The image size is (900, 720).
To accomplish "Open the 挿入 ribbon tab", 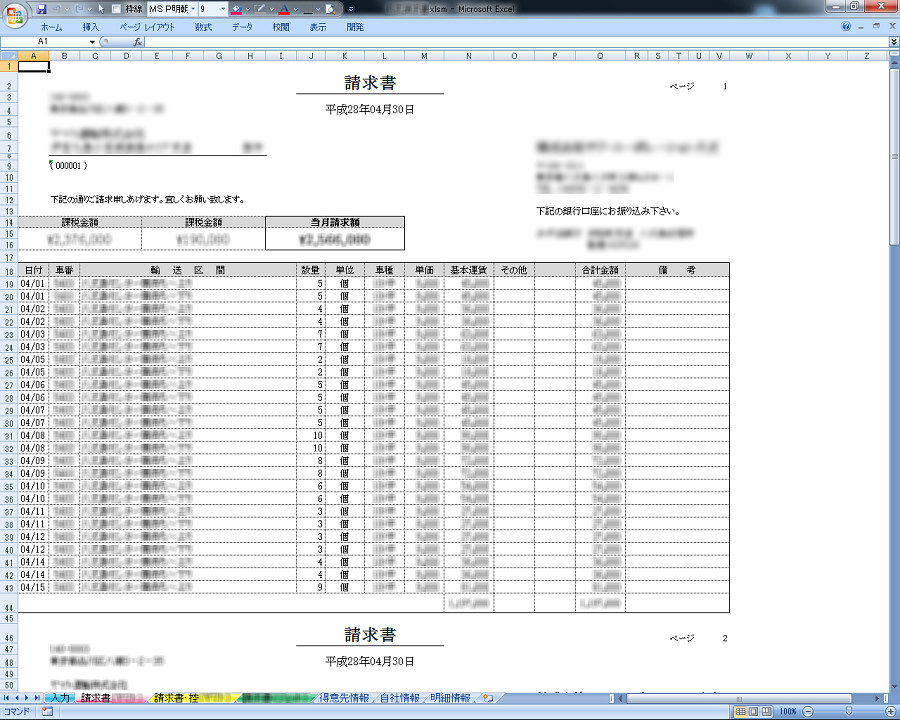I will click(91, 28).
